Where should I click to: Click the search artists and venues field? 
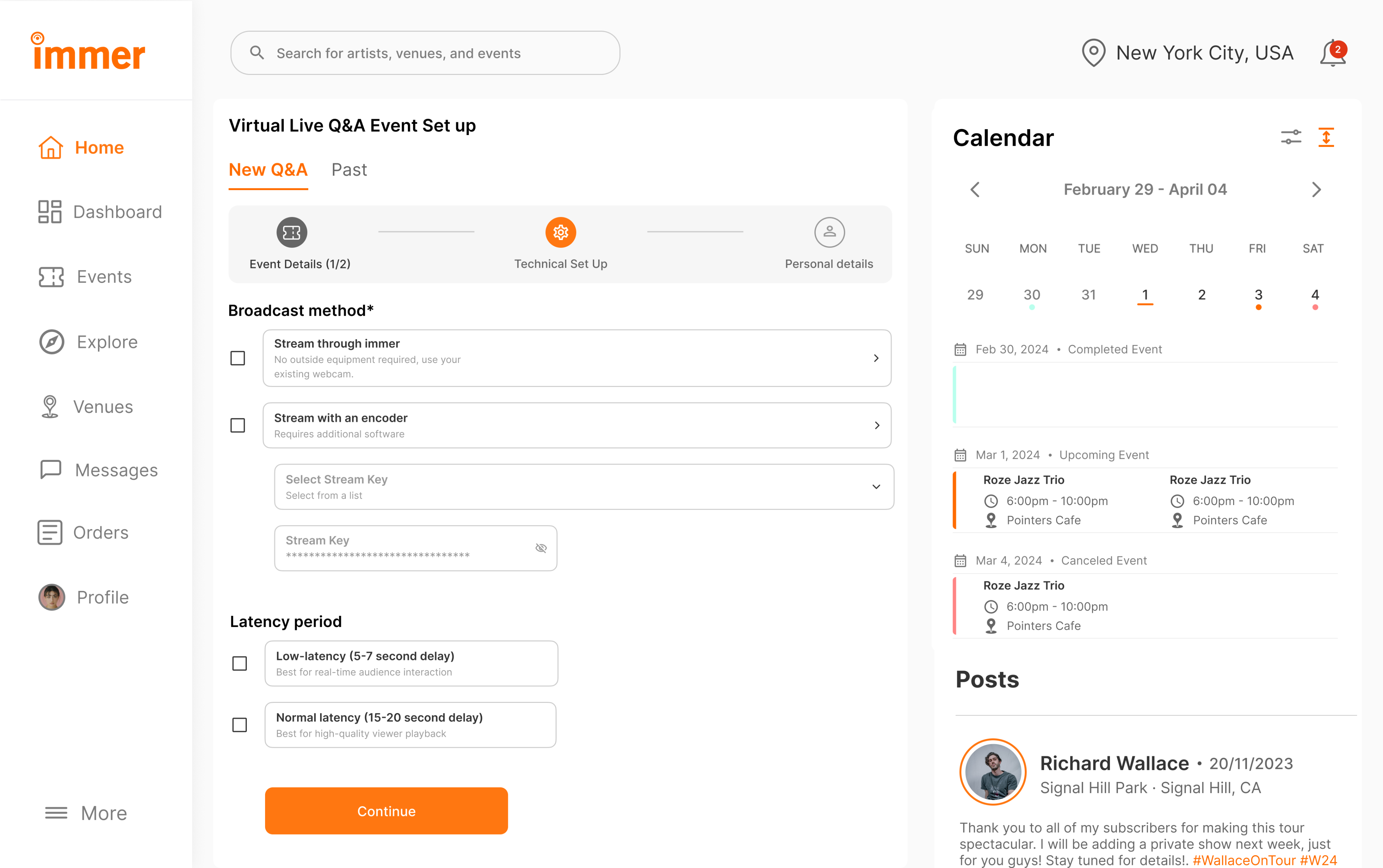pos(425,53)
